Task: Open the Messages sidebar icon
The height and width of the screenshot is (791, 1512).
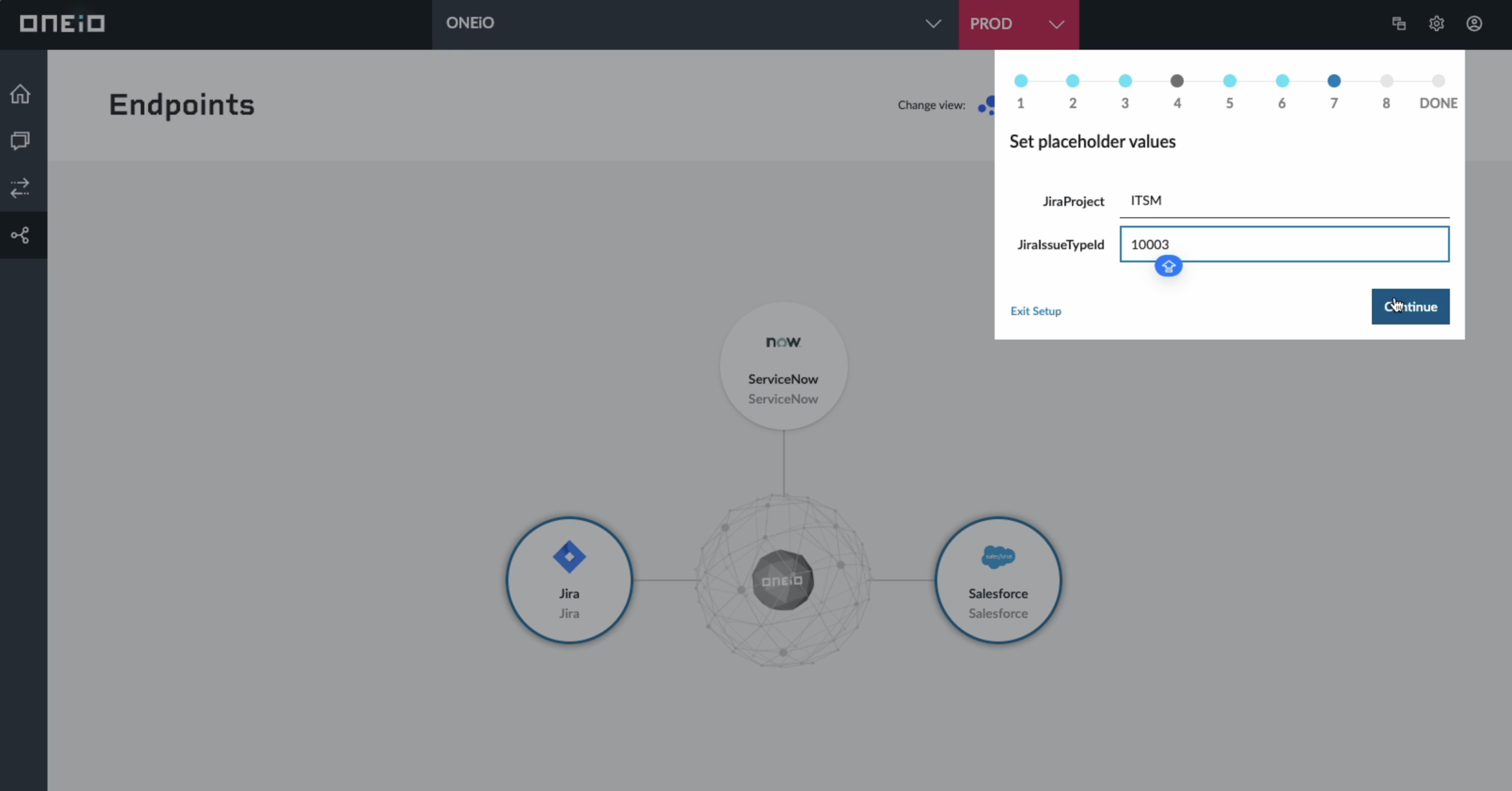Action: coord(21,141)
